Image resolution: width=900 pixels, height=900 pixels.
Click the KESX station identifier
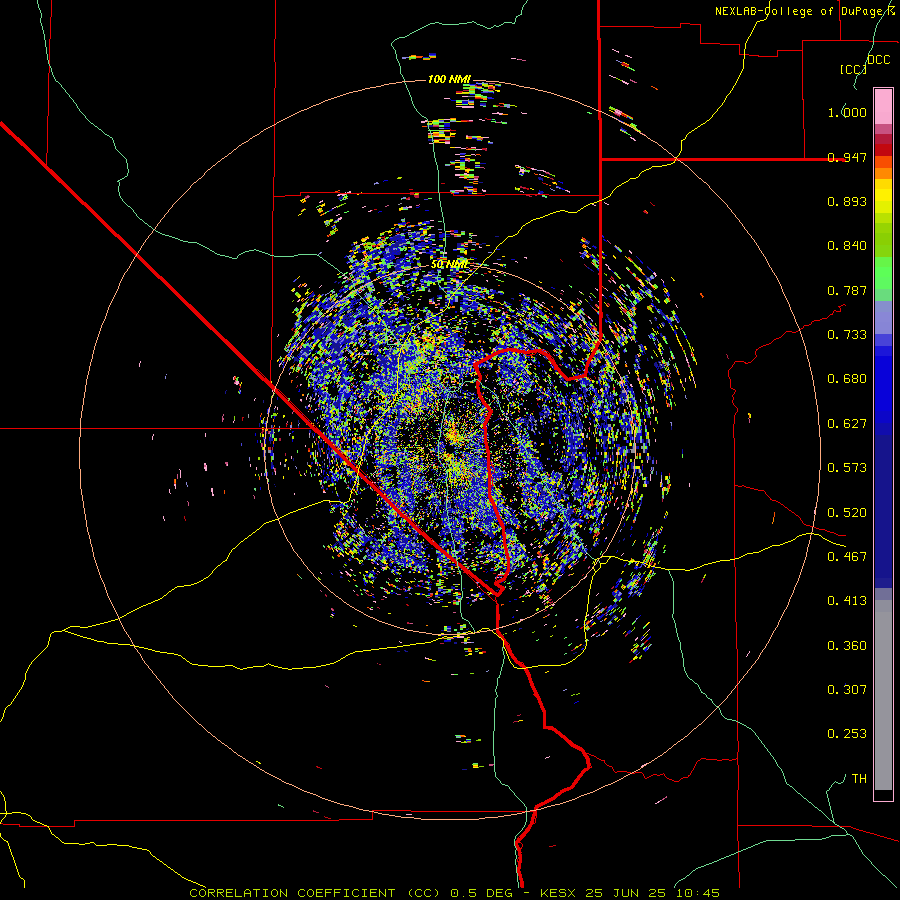coord(559,893)
